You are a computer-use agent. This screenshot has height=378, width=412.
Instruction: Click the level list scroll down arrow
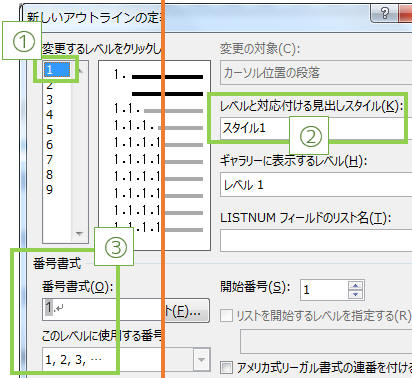[79, 233]
